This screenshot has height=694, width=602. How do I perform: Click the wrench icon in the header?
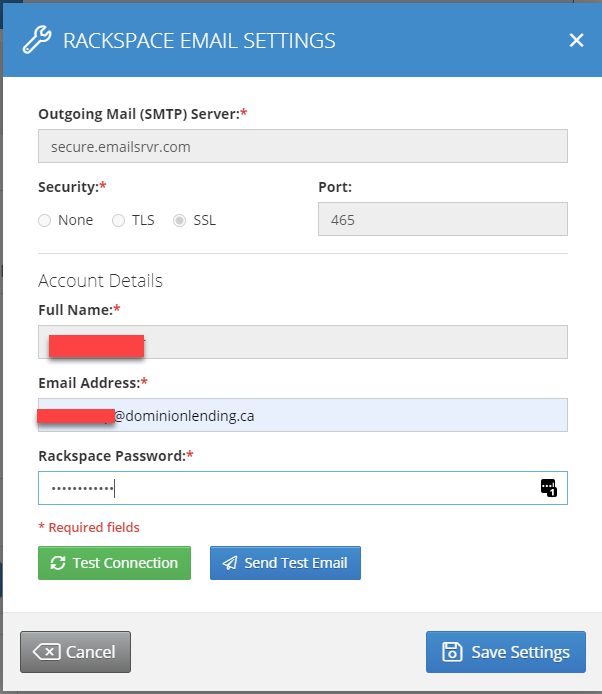tap(37, 40)
